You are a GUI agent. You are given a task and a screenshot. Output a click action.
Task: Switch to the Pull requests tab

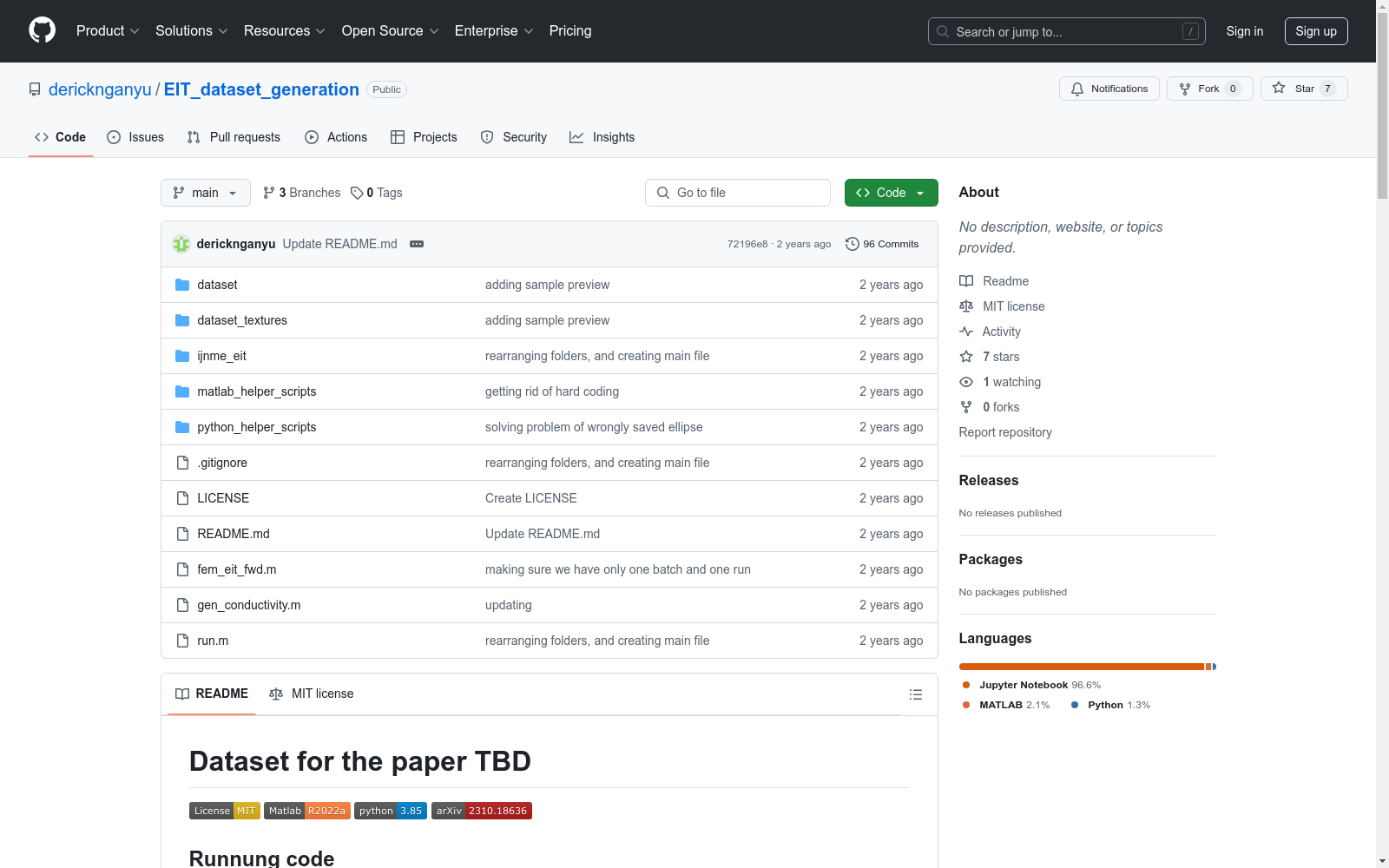[x=234, y=137]
